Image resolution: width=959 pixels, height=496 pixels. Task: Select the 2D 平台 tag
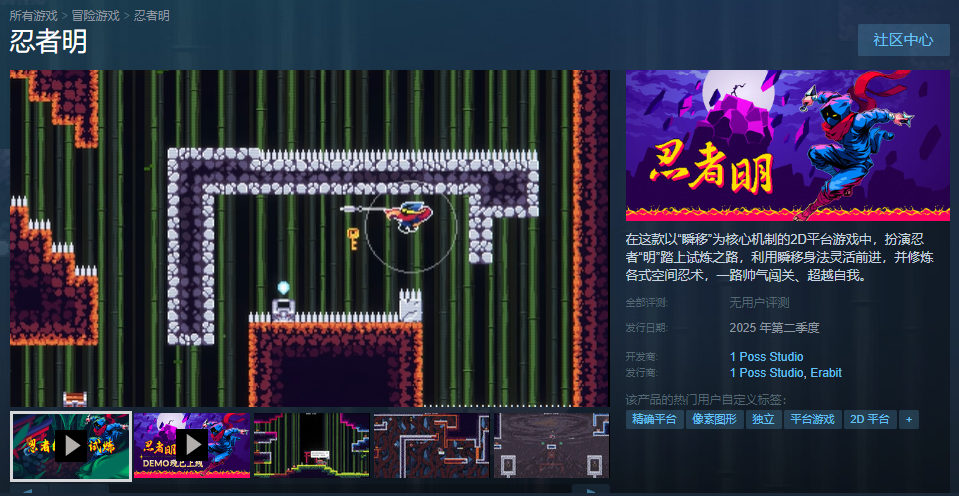(x=870, y=420)
